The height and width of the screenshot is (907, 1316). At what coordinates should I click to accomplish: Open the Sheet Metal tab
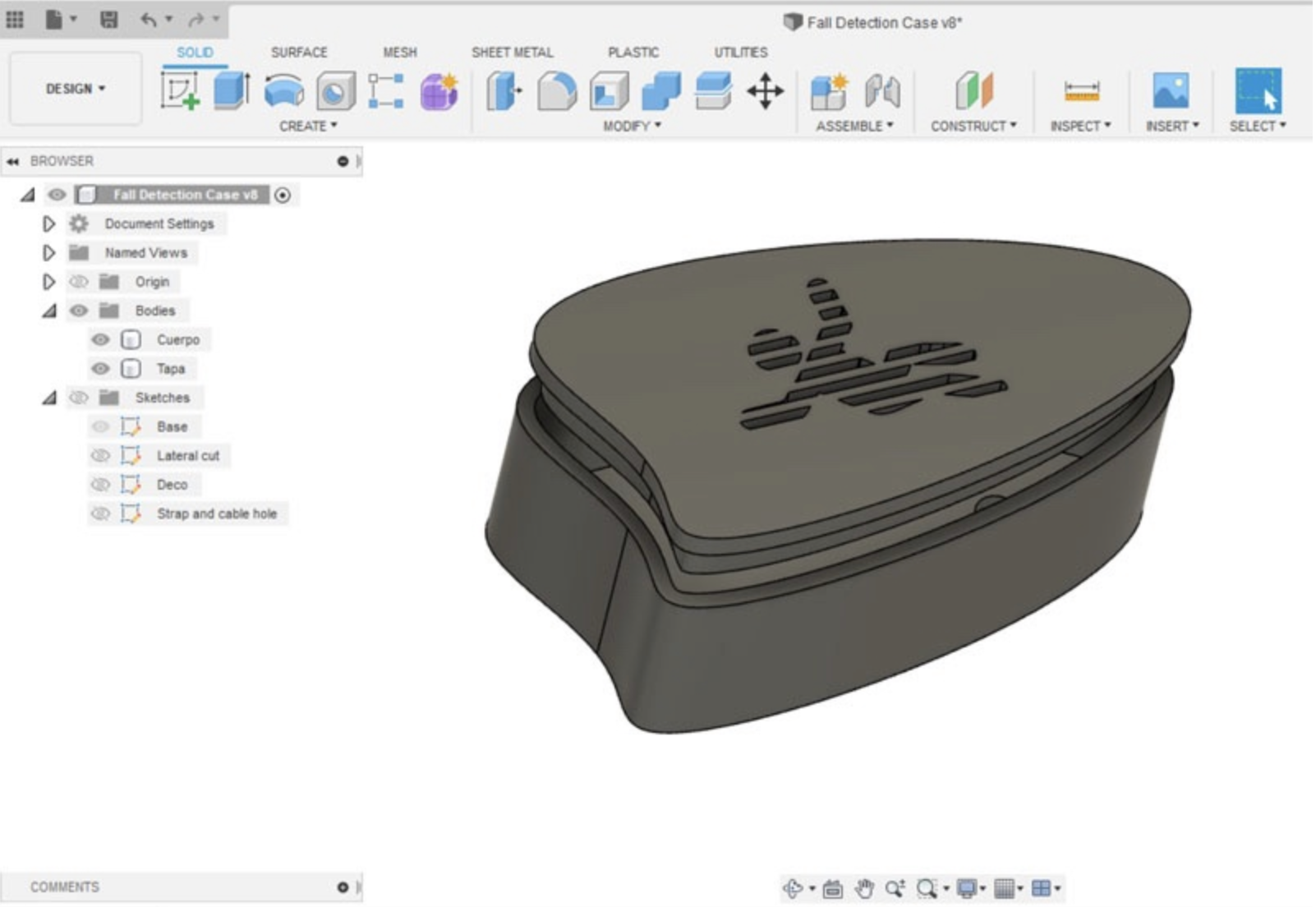tap(512, 53)
